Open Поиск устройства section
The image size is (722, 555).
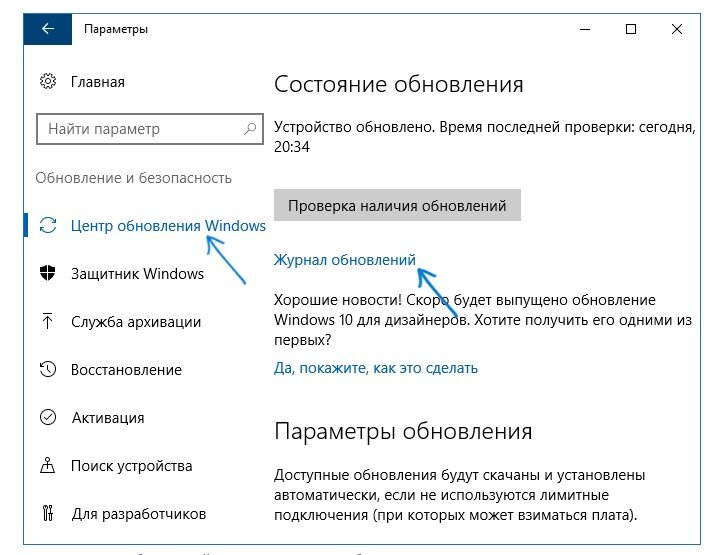point(131,466)
